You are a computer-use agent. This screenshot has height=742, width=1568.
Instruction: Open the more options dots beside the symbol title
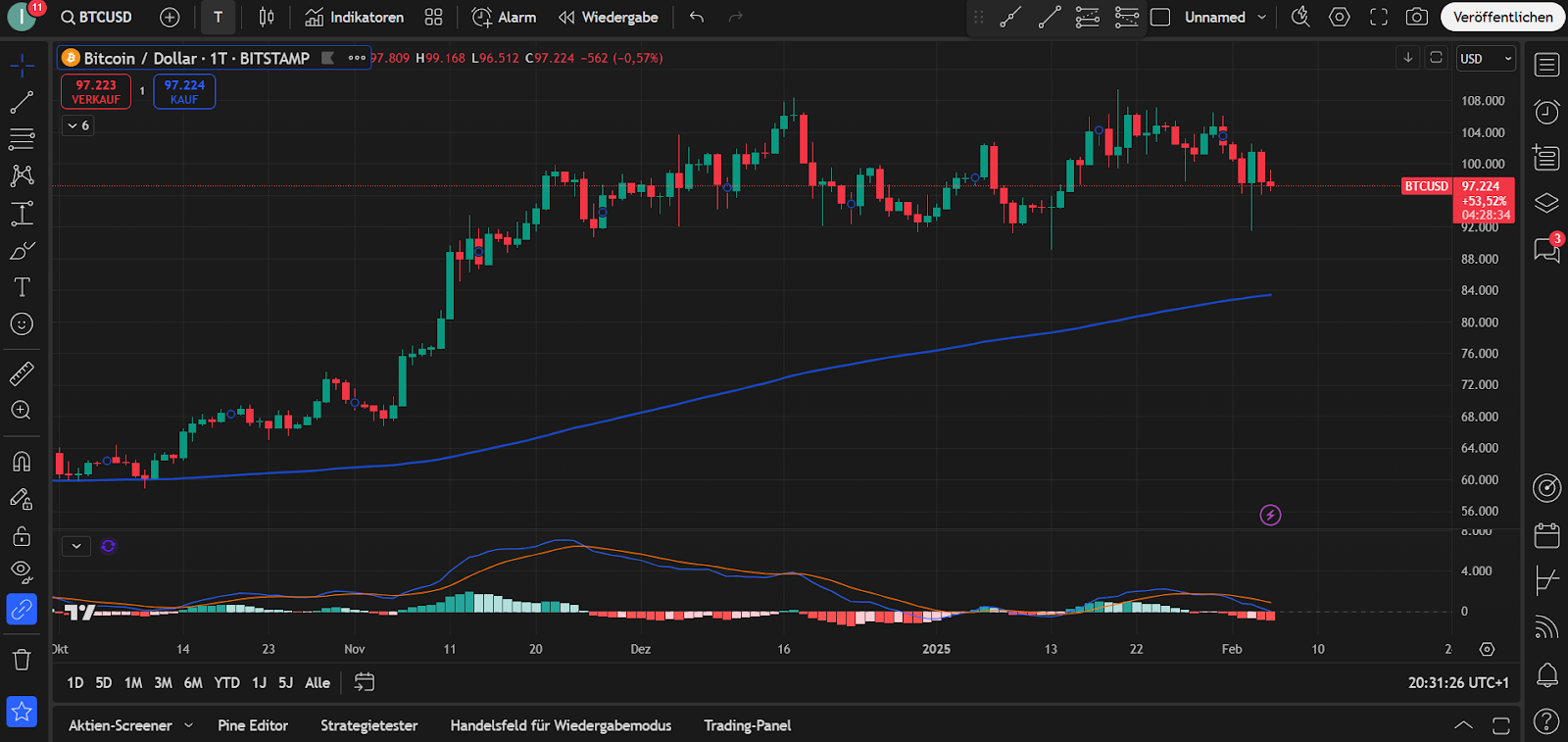(357, 58)
